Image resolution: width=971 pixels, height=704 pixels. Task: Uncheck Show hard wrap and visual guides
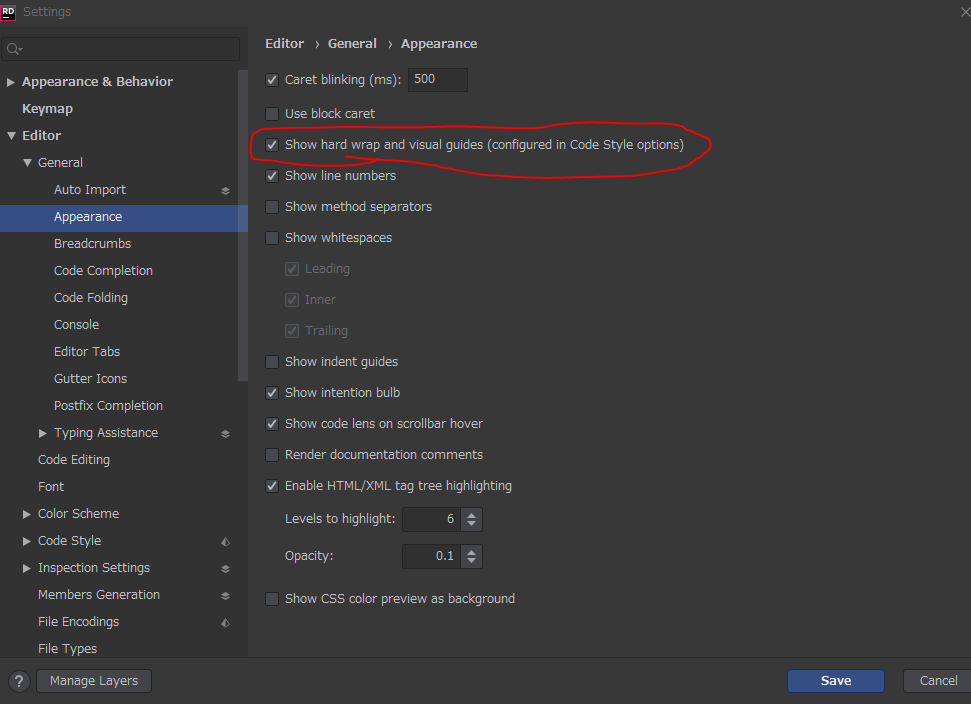272,145
